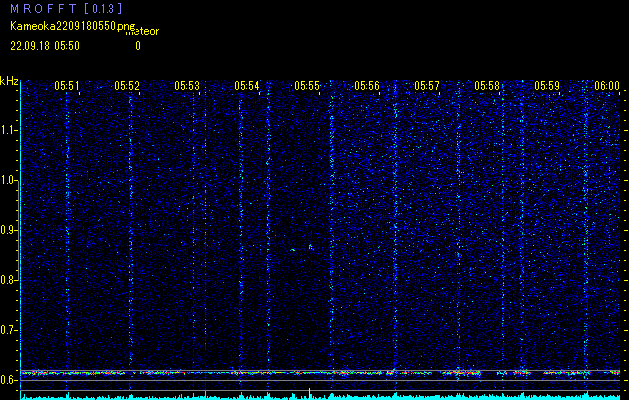Select the 06:00 time marker

607,86
